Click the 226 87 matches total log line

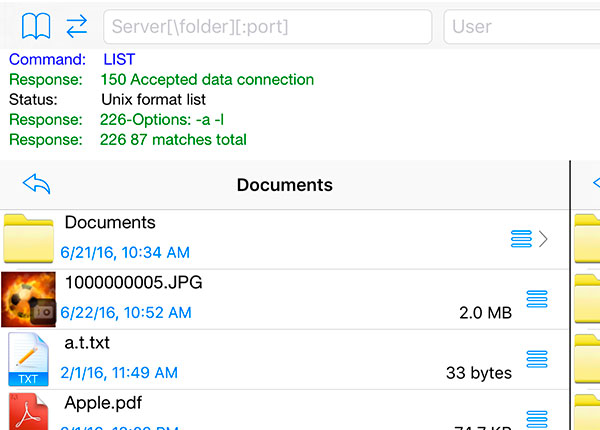click(173, 140)
